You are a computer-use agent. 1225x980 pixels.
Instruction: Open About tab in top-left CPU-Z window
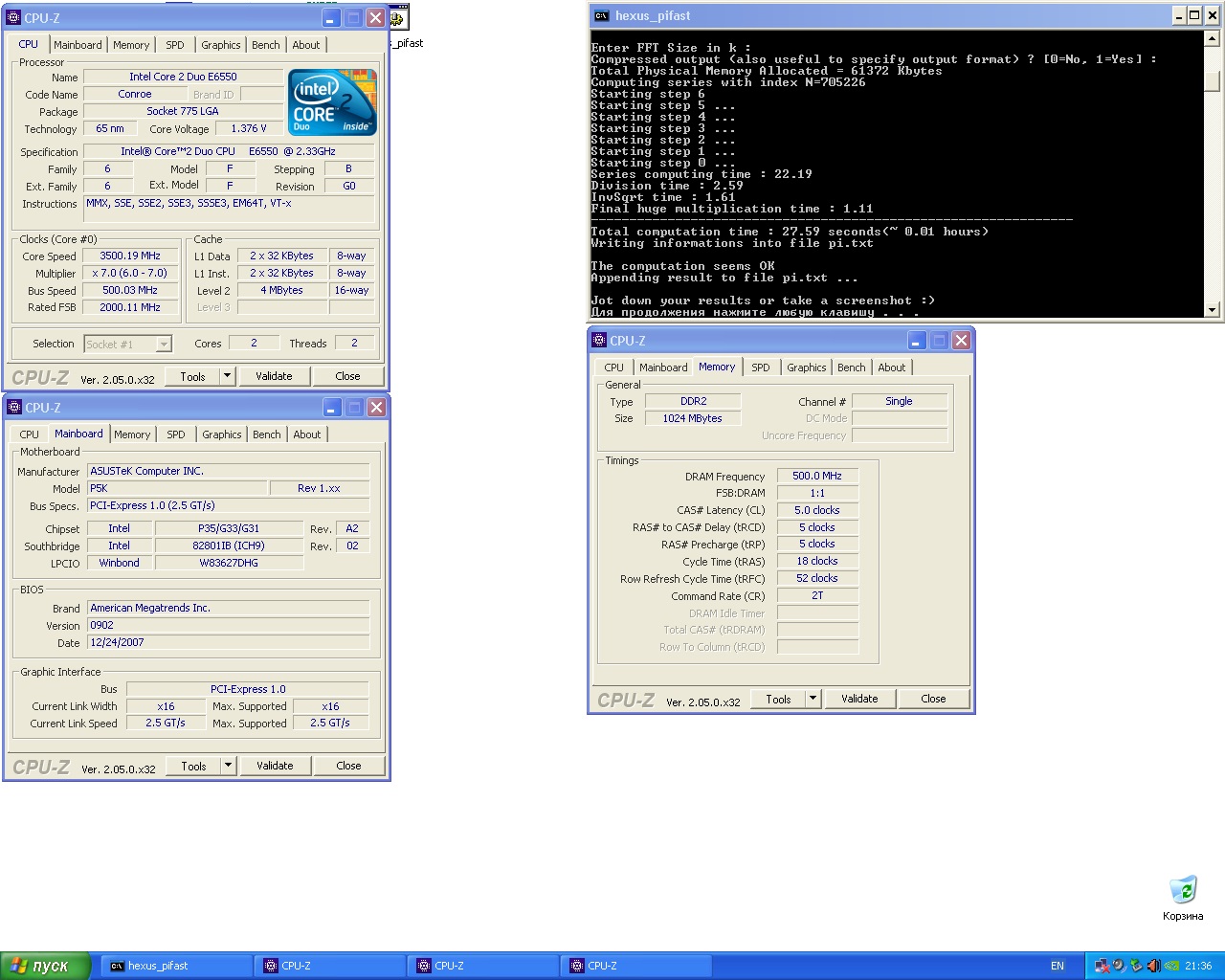coord(306,45)
